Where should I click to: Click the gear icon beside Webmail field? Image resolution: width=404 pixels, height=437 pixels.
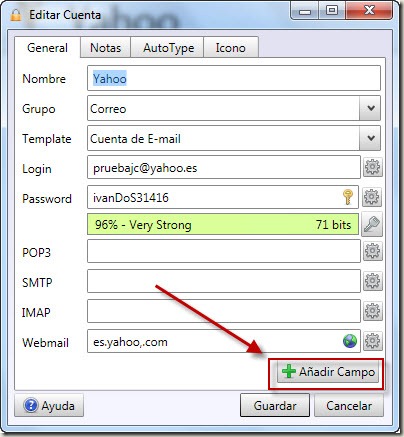372,341
